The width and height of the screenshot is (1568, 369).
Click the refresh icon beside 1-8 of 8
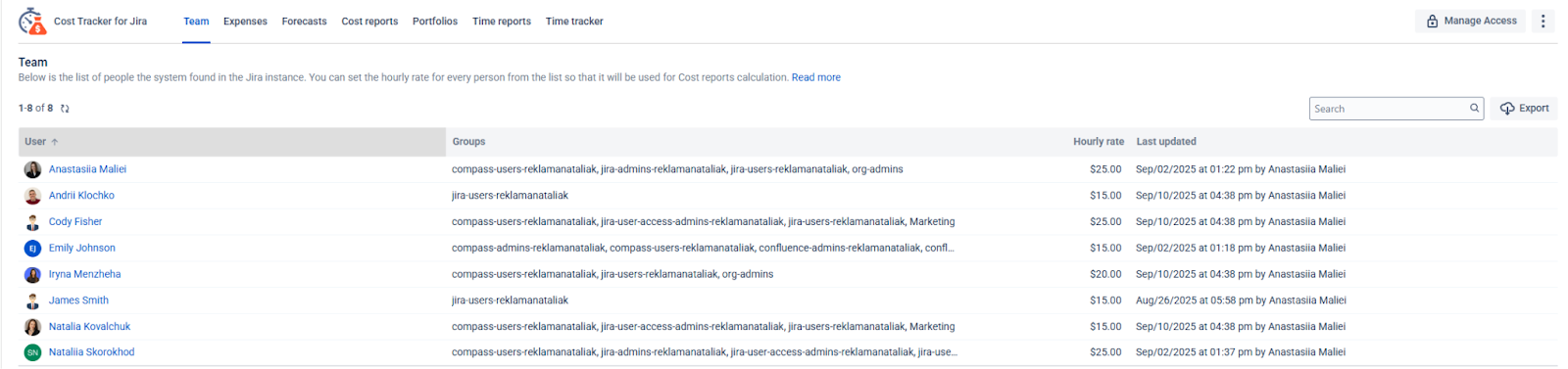coord(65,109)
